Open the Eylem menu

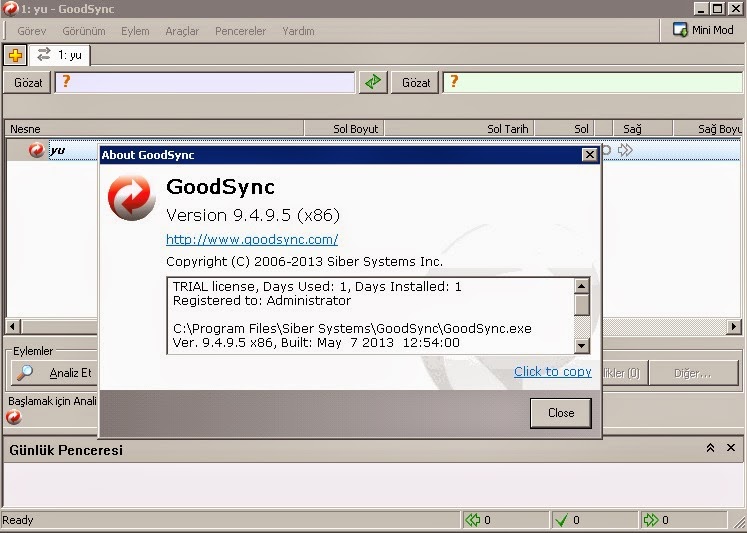[x=135, y=31]
